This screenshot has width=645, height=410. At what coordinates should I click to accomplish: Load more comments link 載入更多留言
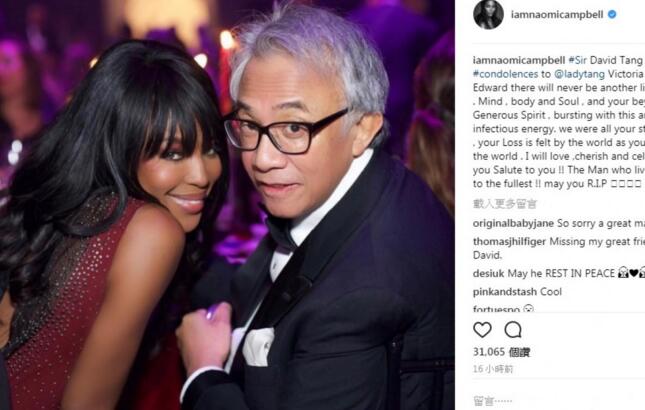click(x=505, y=204)
